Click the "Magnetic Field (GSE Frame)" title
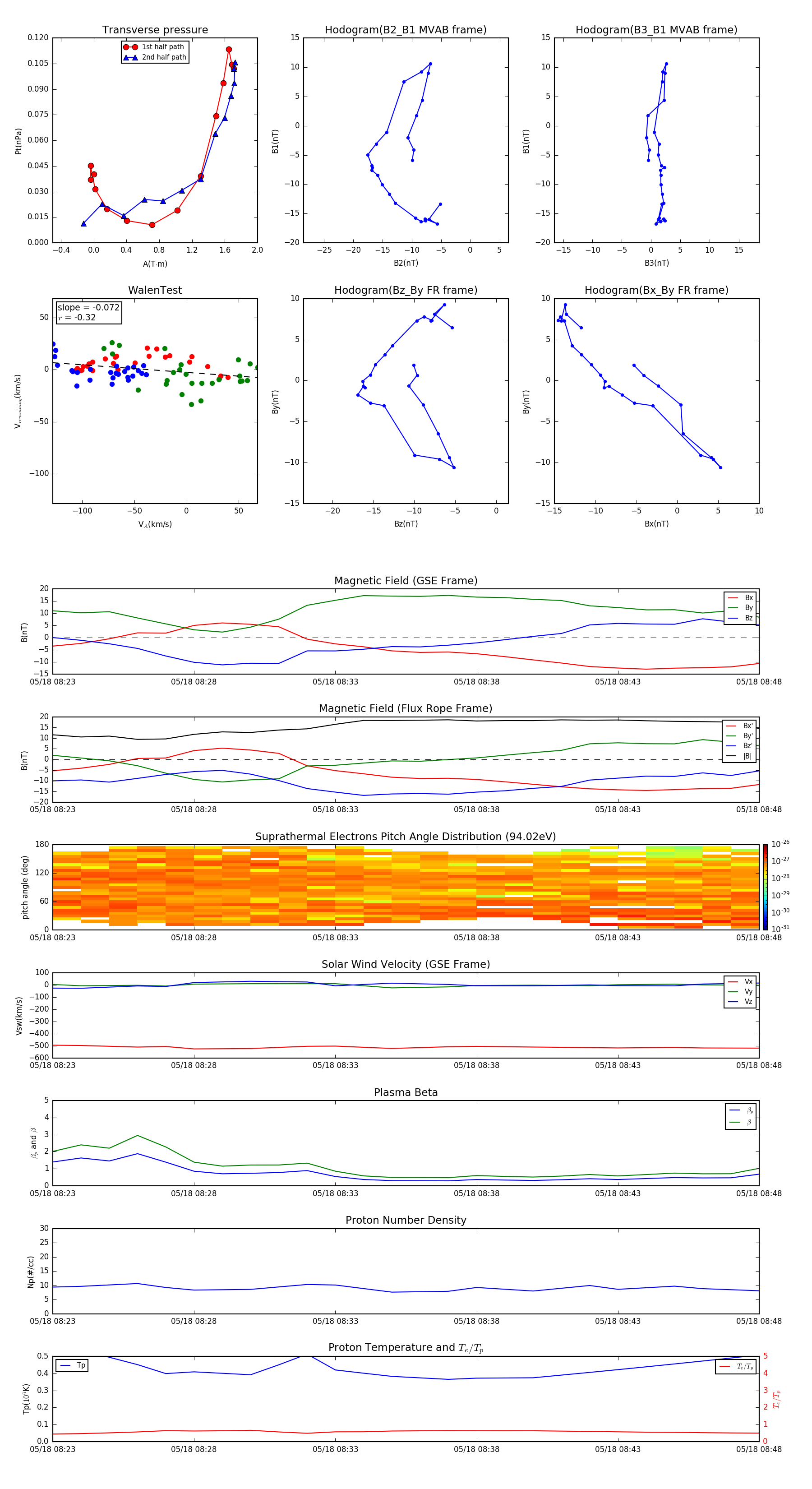The image size is (812, 1489). tap(406, 581)
